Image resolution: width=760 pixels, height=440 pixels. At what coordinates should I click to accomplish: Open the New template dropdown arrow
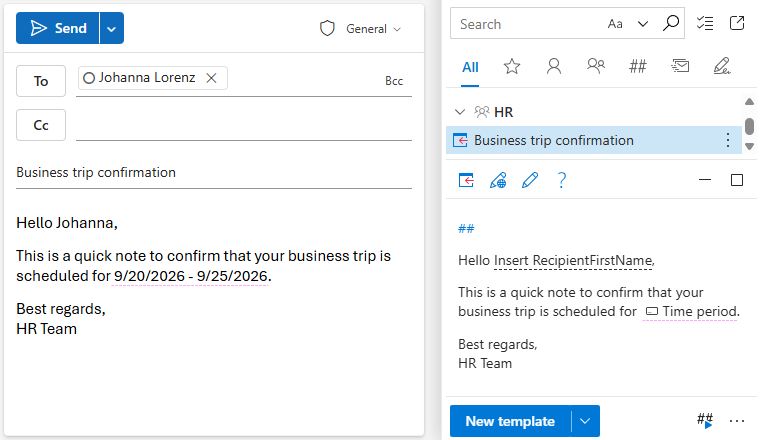click(x=585, y=421)
